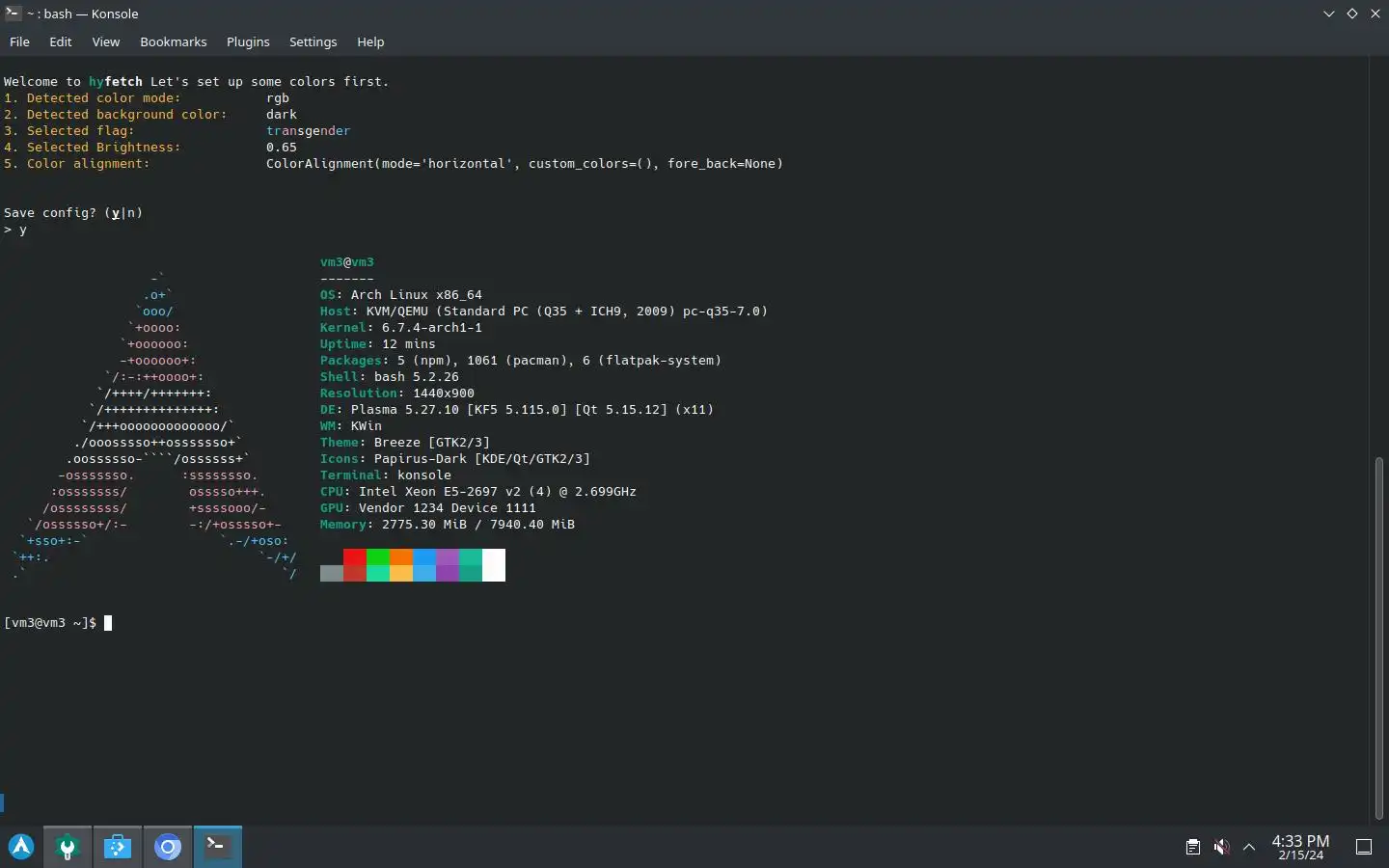The width and height of the screenshot is (1389, 868).
Task: Open the Edit menu
Action: tap(61, 41)
